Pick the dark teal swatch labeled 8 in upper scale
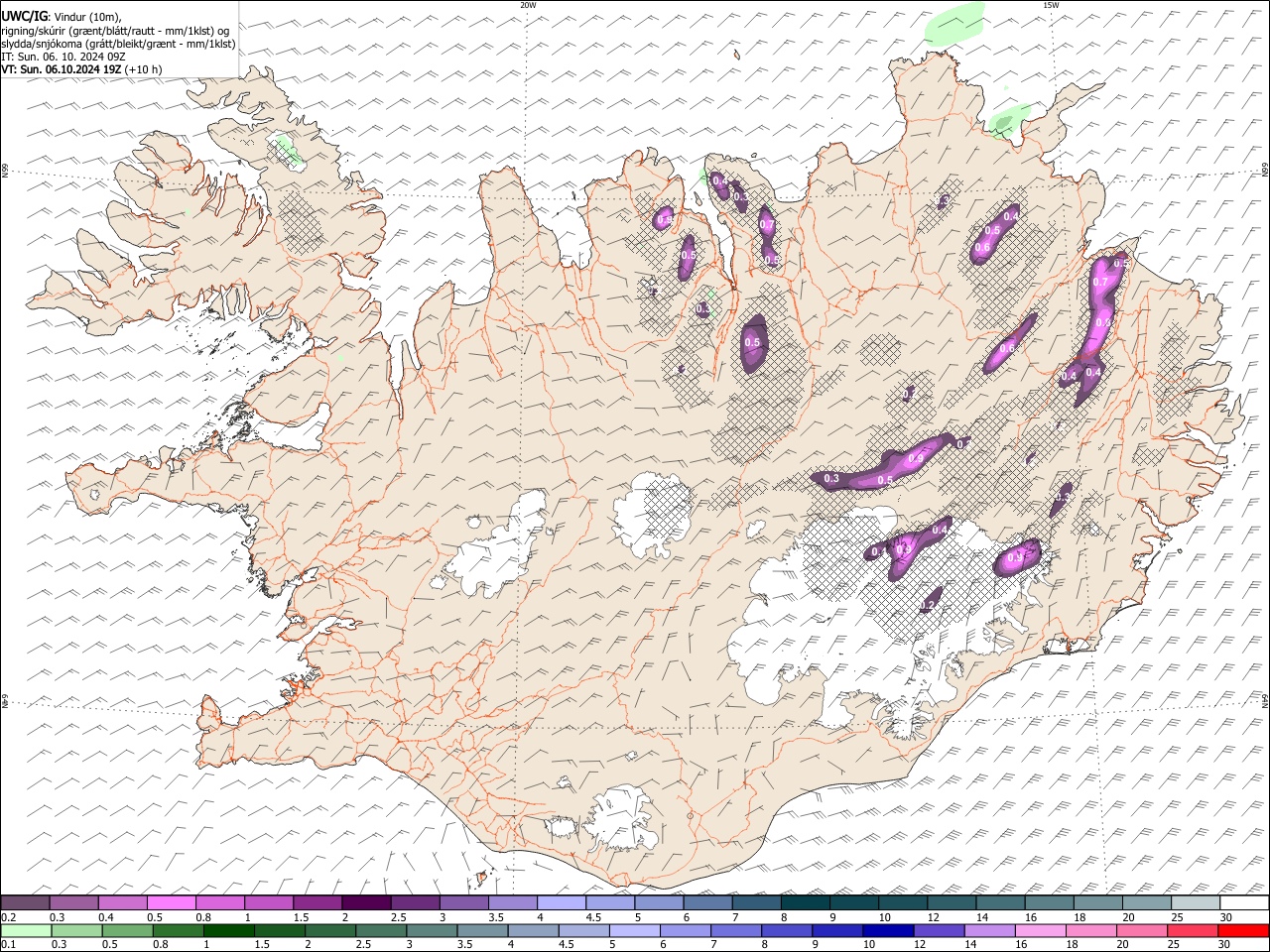 pos(805,902)
